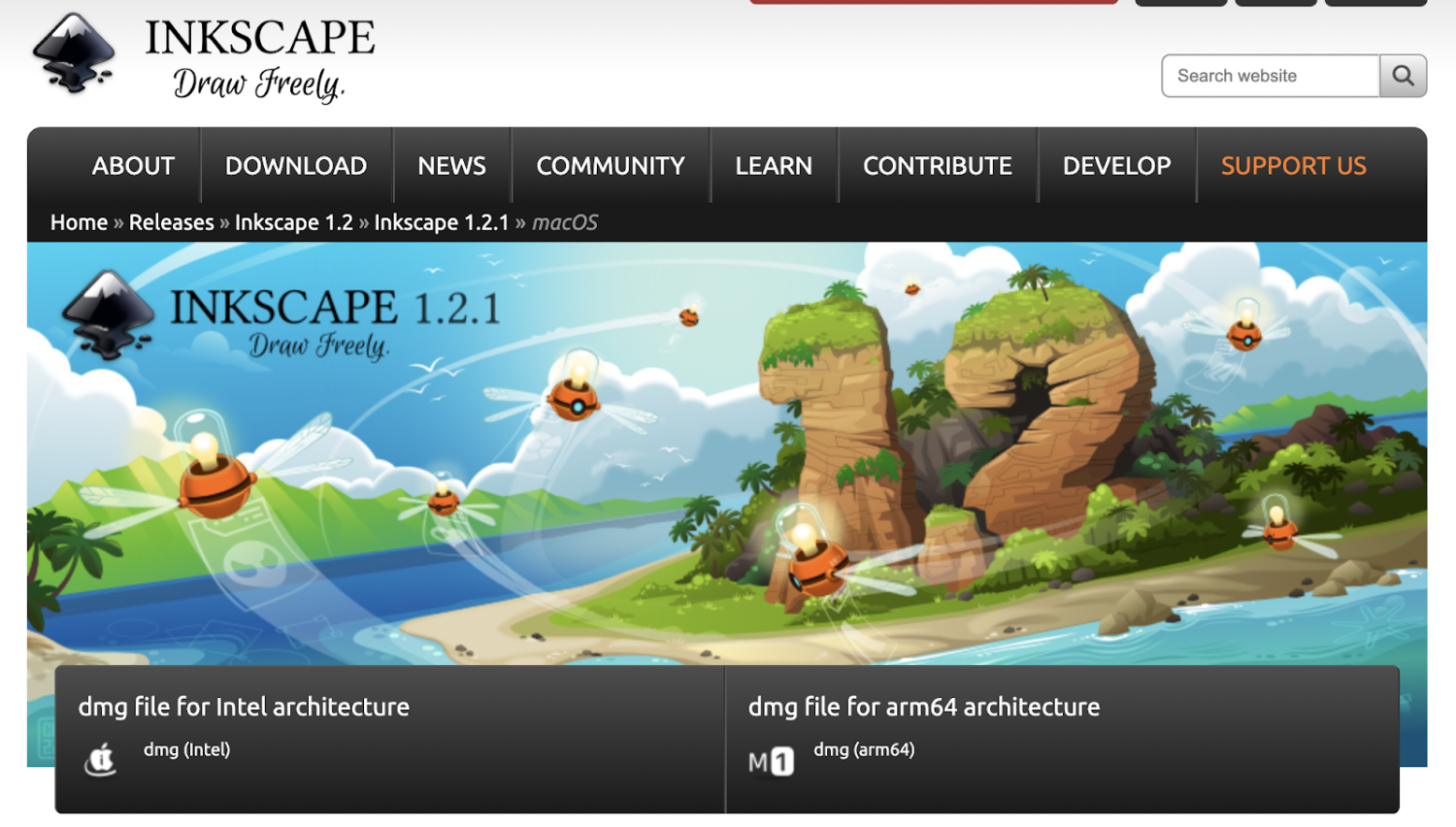Open the Inkscape 1.2 breadcrumb link
1456x827 pixels.
[x=293, y=222]
